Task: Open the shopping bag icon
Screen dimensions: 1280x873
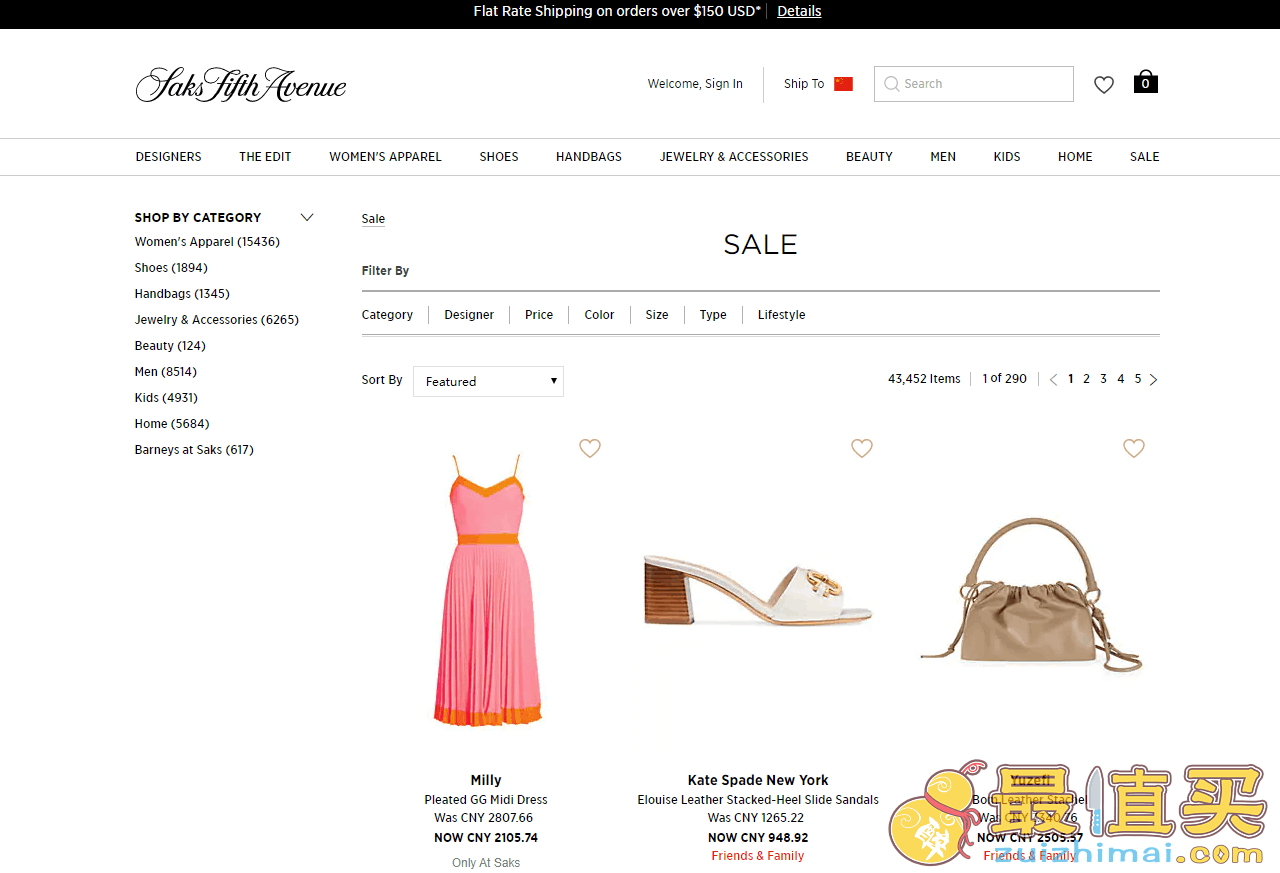Action: (x=1146, y=82)
